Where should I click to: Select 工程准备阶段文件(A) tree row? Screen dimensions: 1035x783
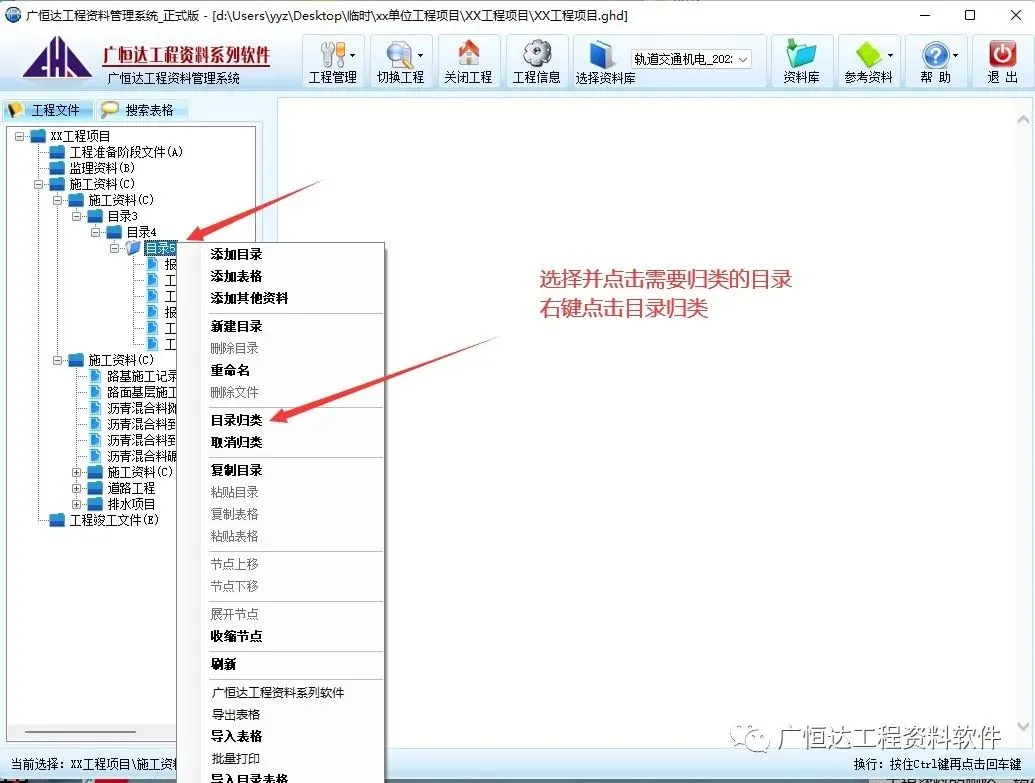coord(125,152)
